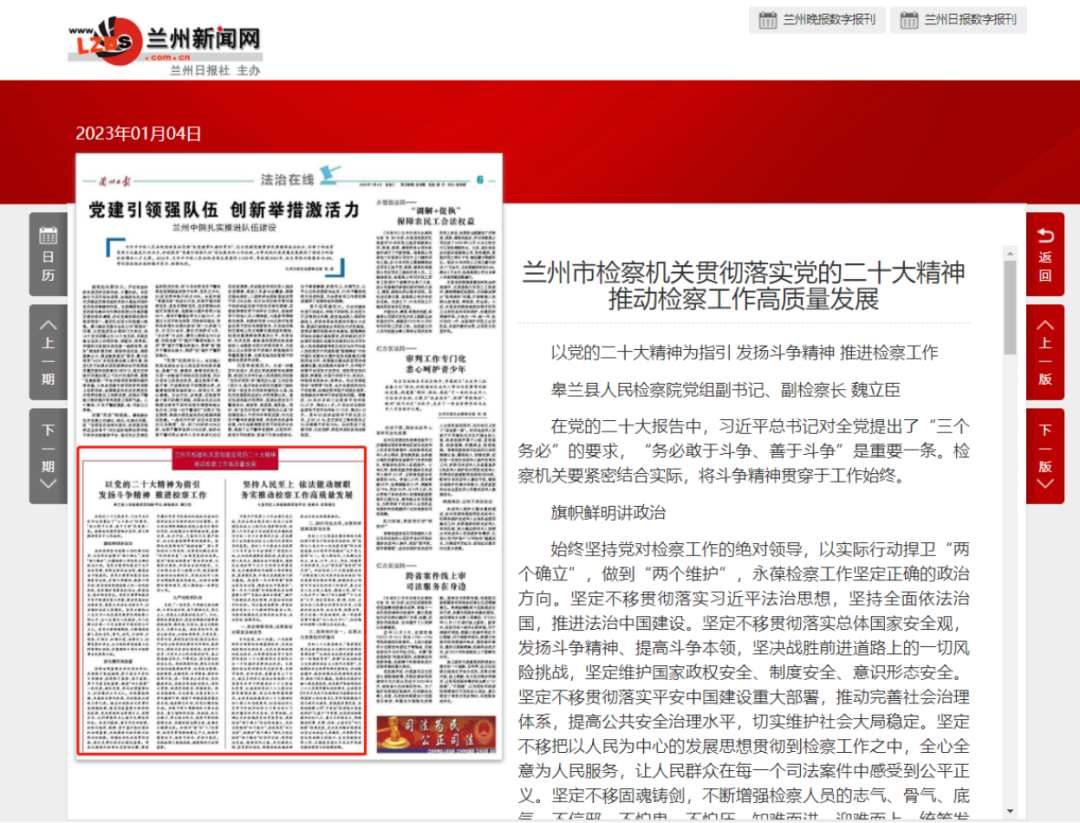Expand the previous issue via 上一期 chevron

pyautogui.click(x=46, y=325)
